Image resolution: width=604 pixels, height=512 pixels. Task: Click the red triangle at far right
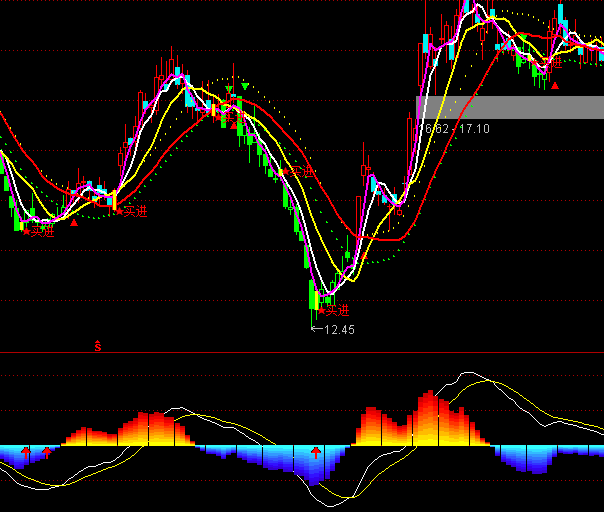click(556, 86)
